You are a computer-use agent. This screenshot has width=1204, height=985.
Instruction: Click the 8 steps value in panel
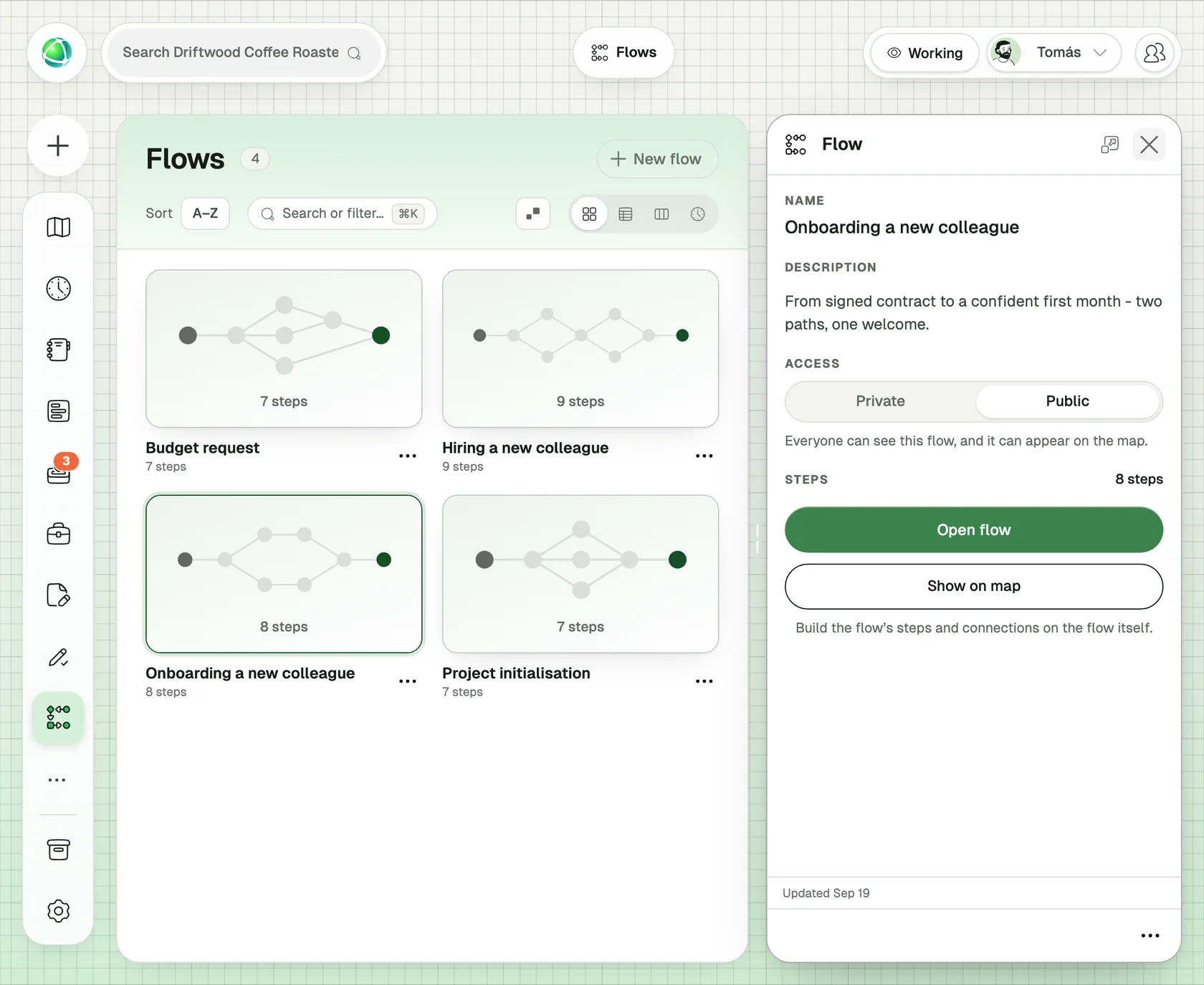coord(1139,479)
